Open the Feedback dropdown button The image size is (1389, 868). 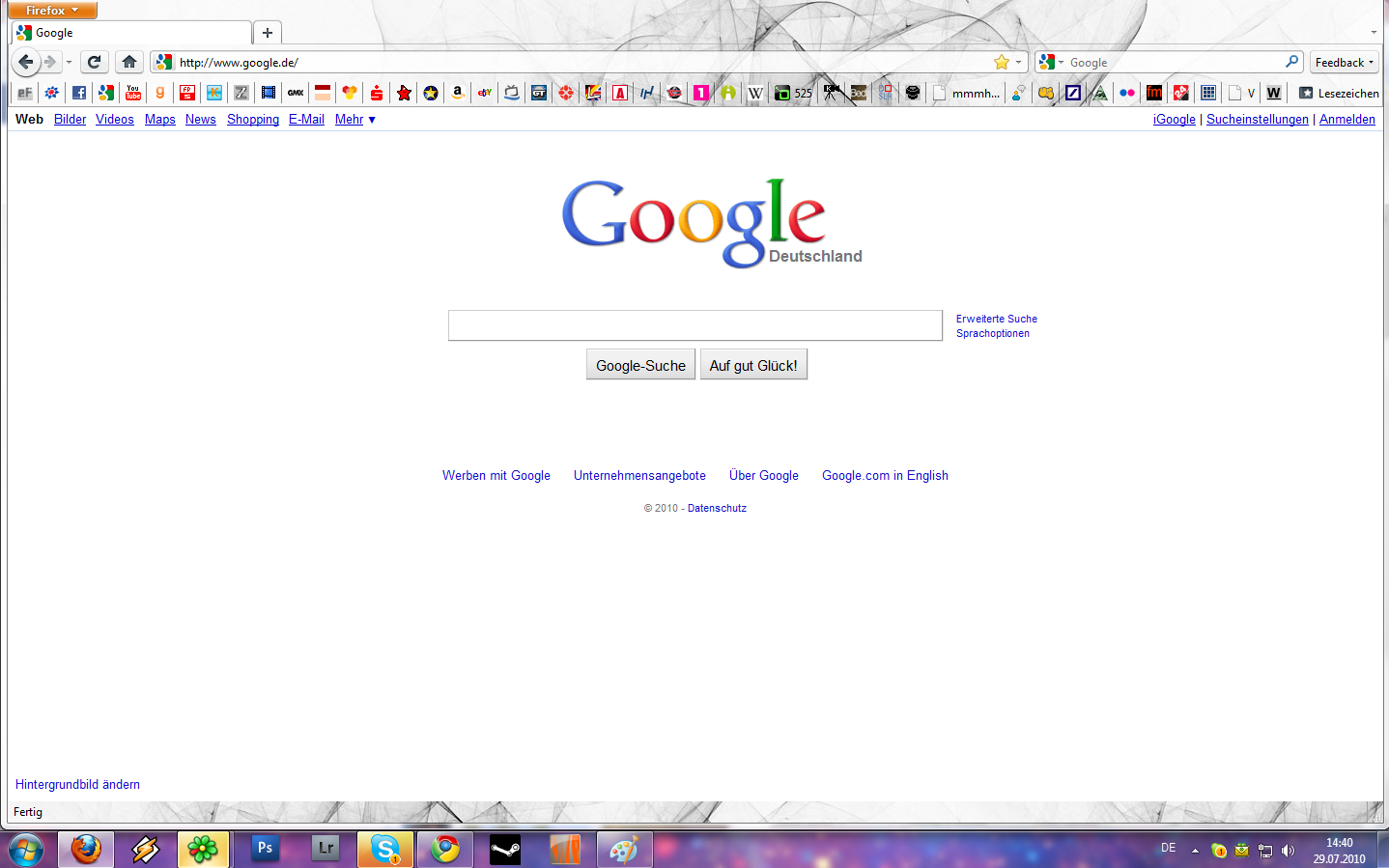pos(1344,62)
